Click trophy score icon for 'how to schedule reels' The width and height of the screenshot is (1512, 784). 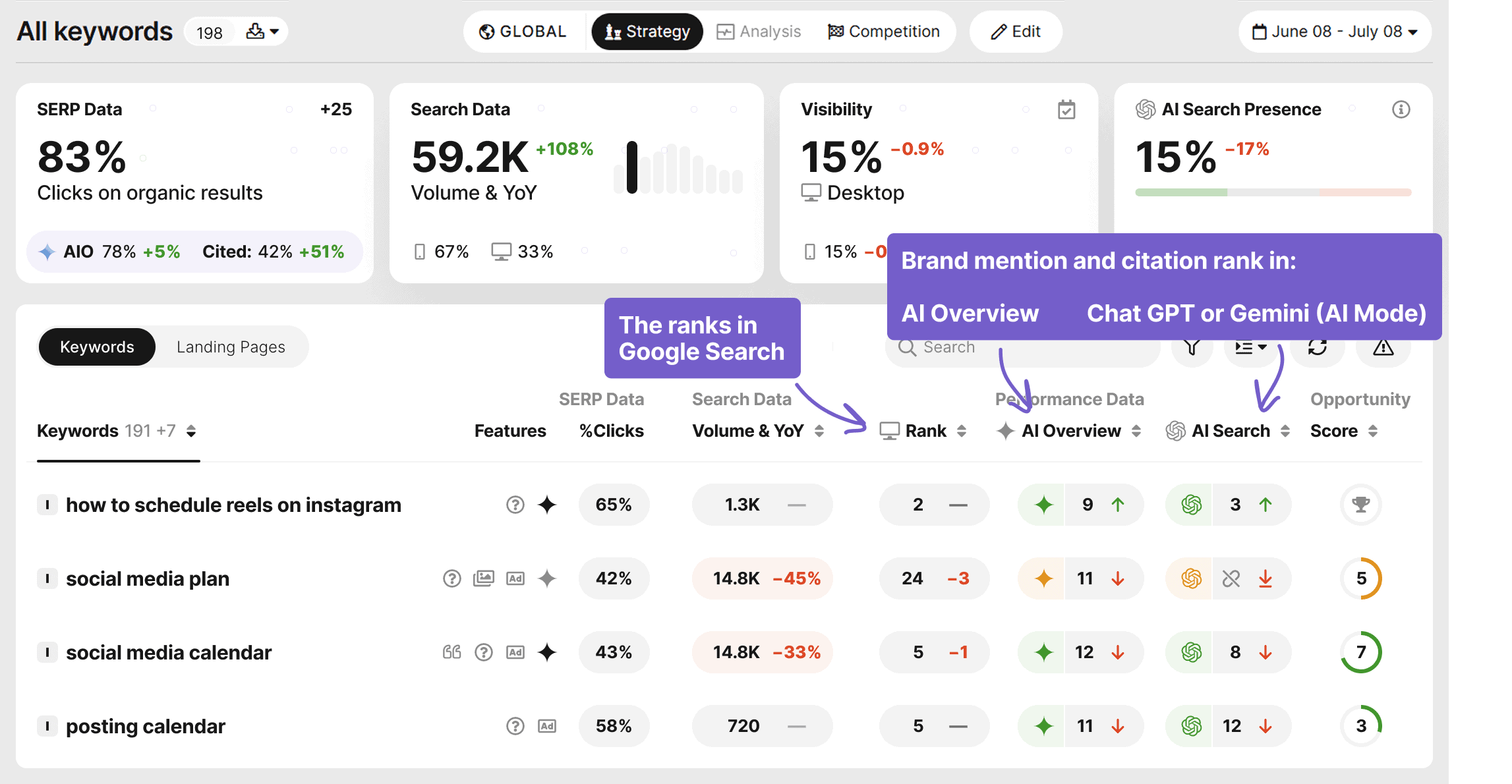click(1360, 505)
